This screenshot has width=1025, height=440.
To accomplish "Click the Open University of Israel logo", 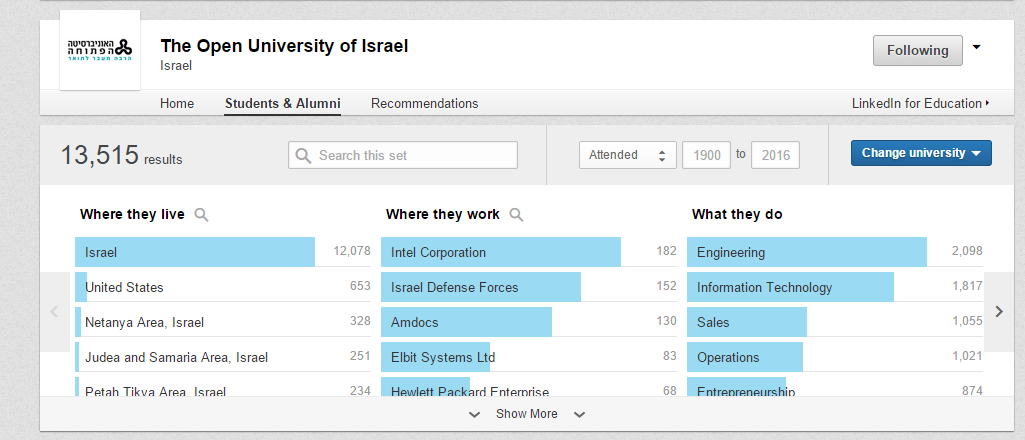I will (x=100, y=50).
